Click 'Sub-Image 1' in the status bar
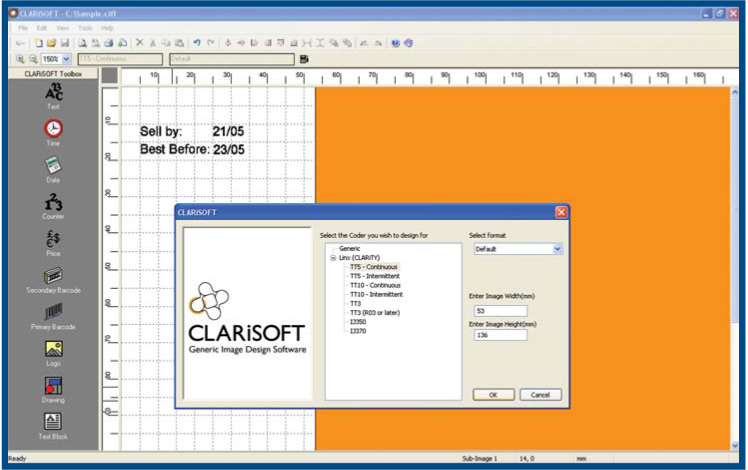 pyautogui.click(x=479, y=459)
